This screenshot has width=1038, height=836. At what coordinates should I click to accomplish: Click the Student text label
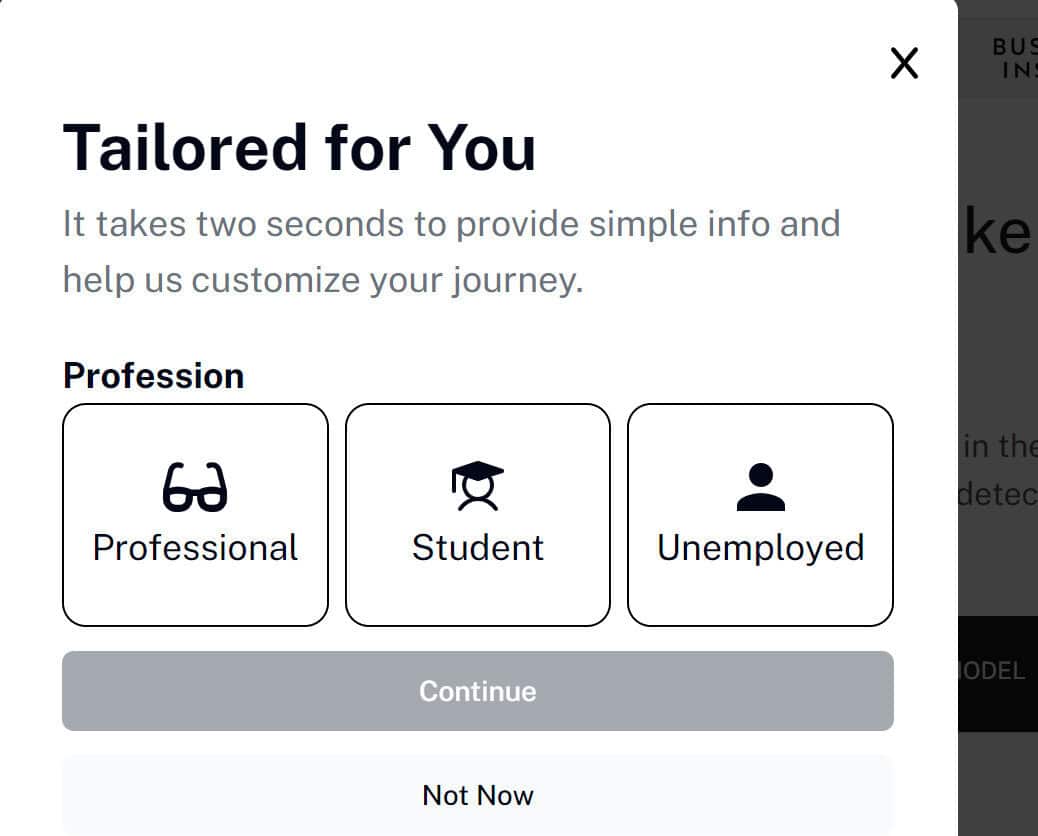478,547
